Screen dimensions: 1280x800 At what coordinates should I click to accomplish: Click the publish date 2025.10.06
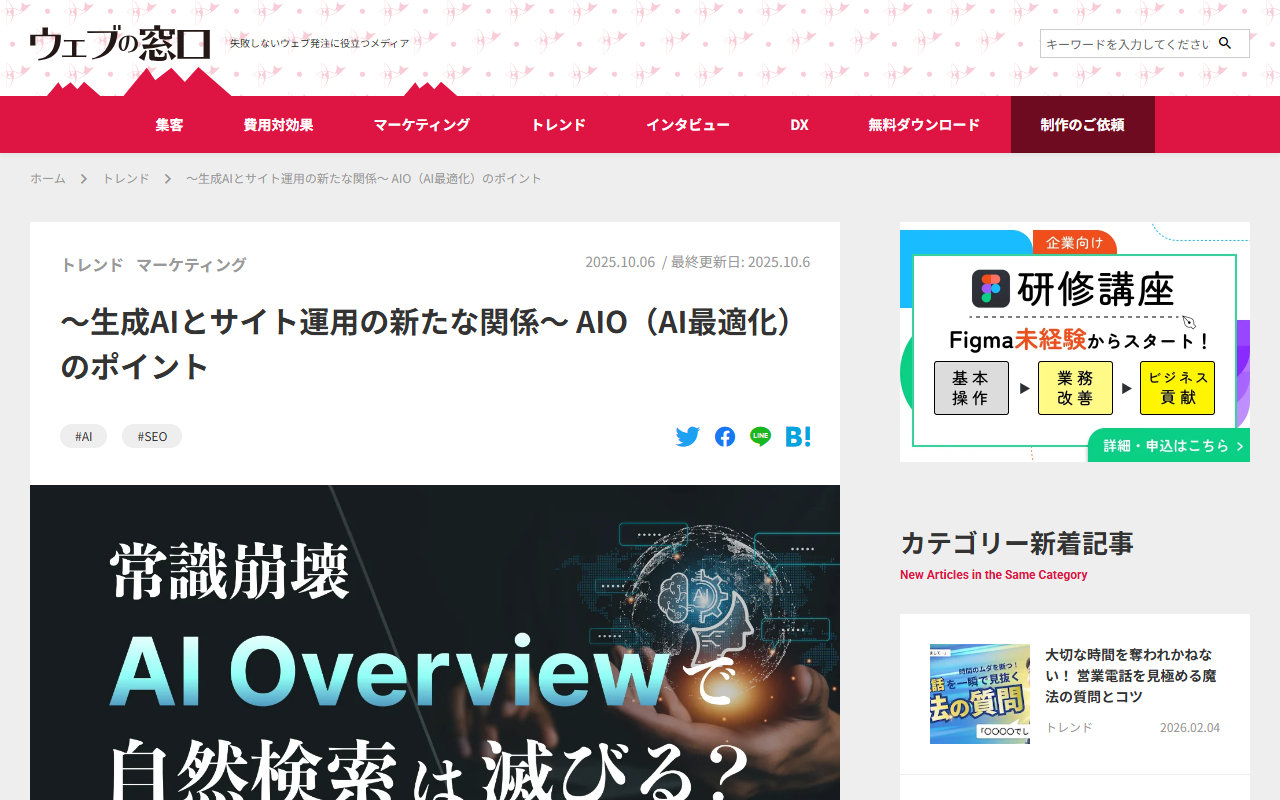click(x=620, y=262)
